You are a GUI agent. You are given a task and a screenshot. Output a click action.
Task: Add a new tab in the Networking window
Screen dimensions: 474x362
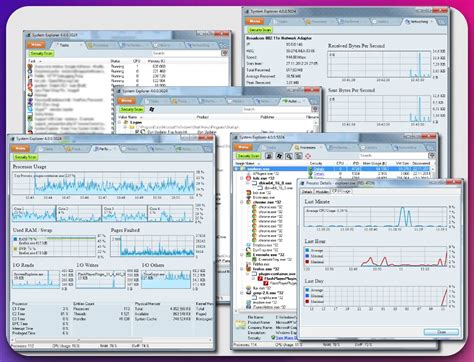442,21
